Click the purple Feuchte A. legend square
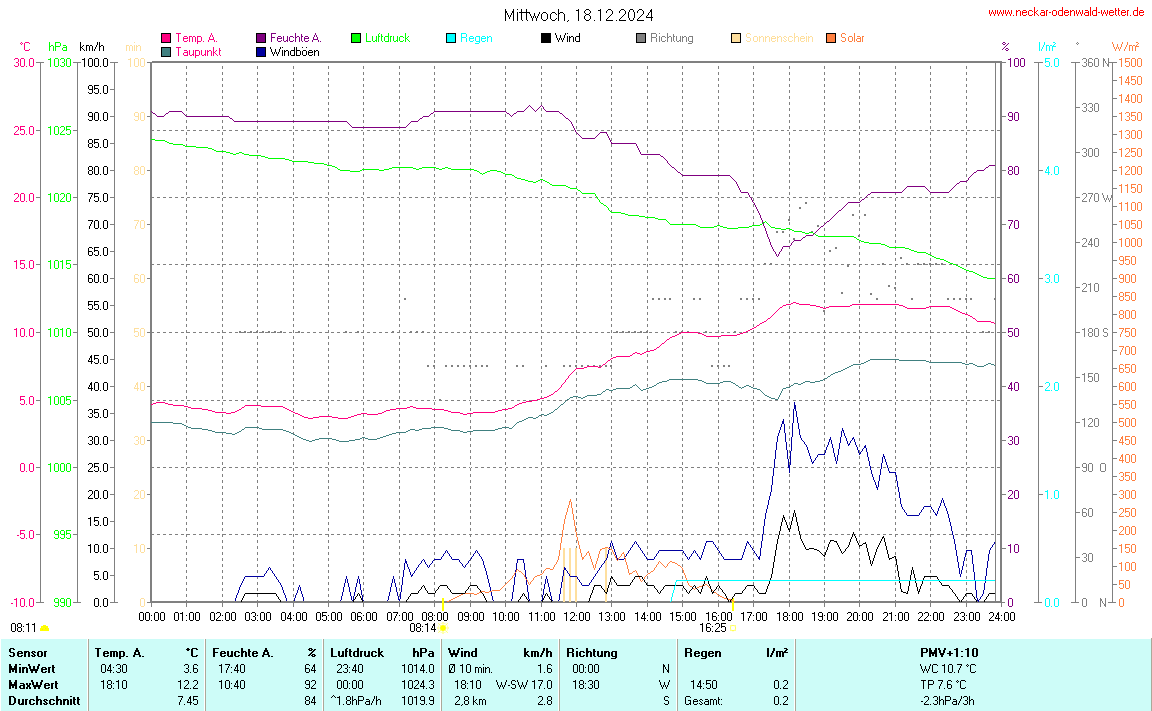The image size is (1152, 711). (261, 39)
